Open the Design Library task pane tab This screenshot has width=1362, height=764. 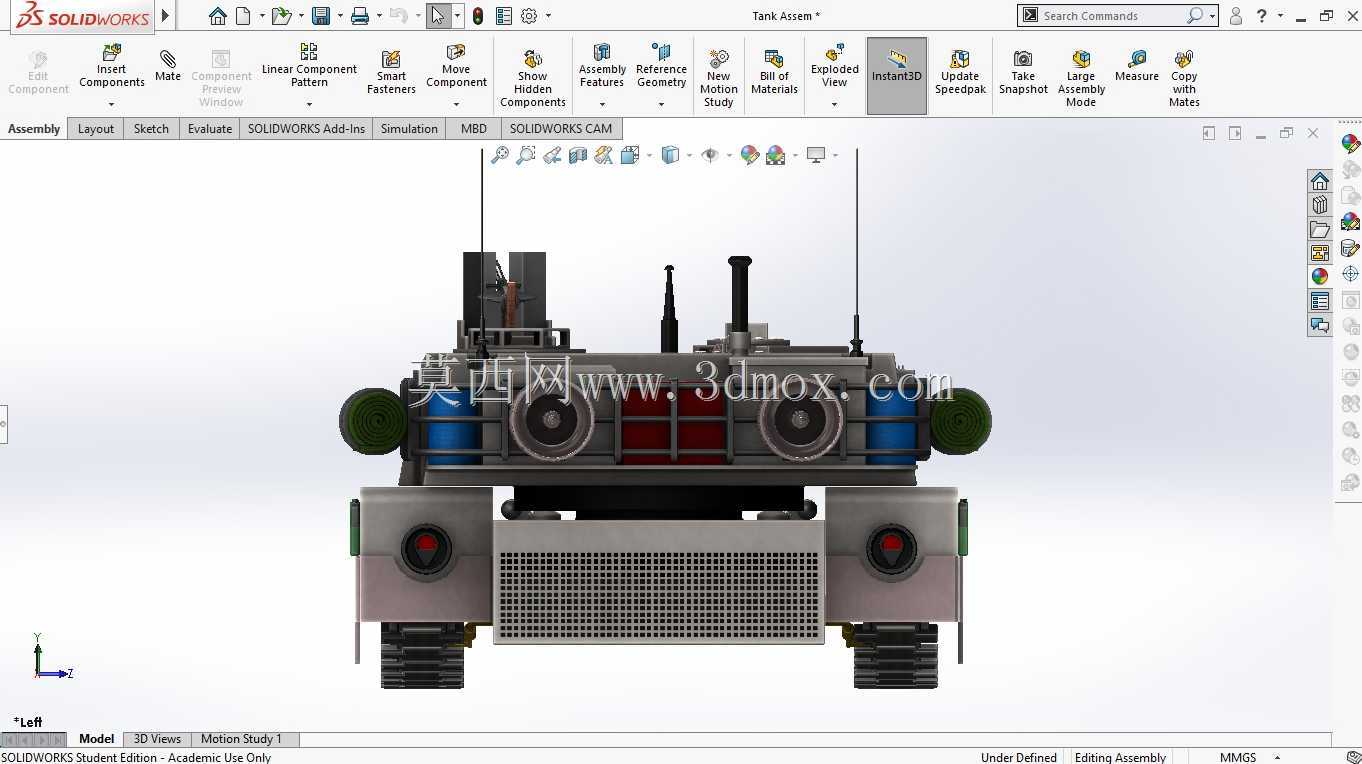coord(1320,205)
